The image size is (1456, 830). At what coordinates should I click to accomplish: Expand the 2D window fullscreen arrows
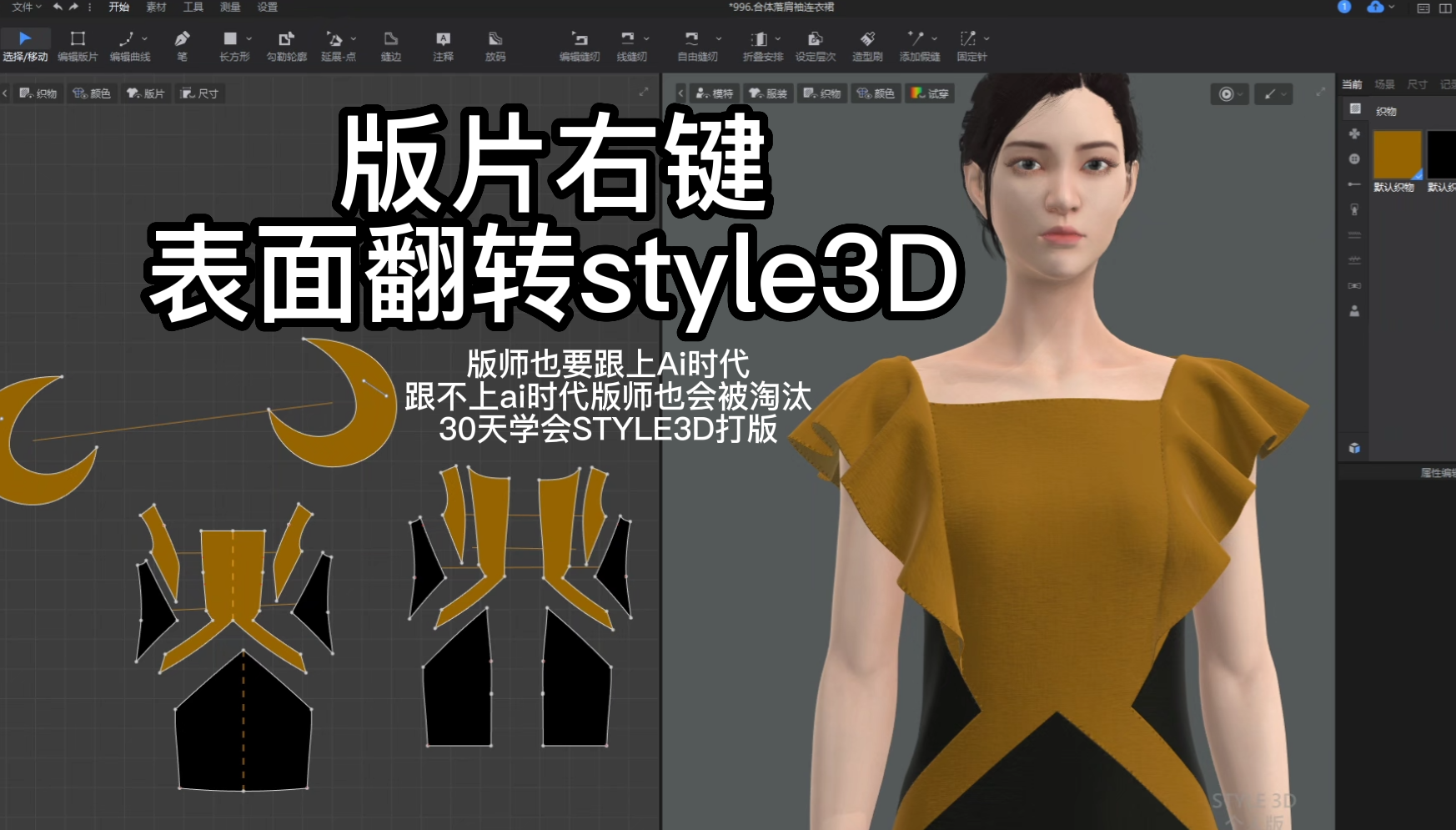pos(644,92)
